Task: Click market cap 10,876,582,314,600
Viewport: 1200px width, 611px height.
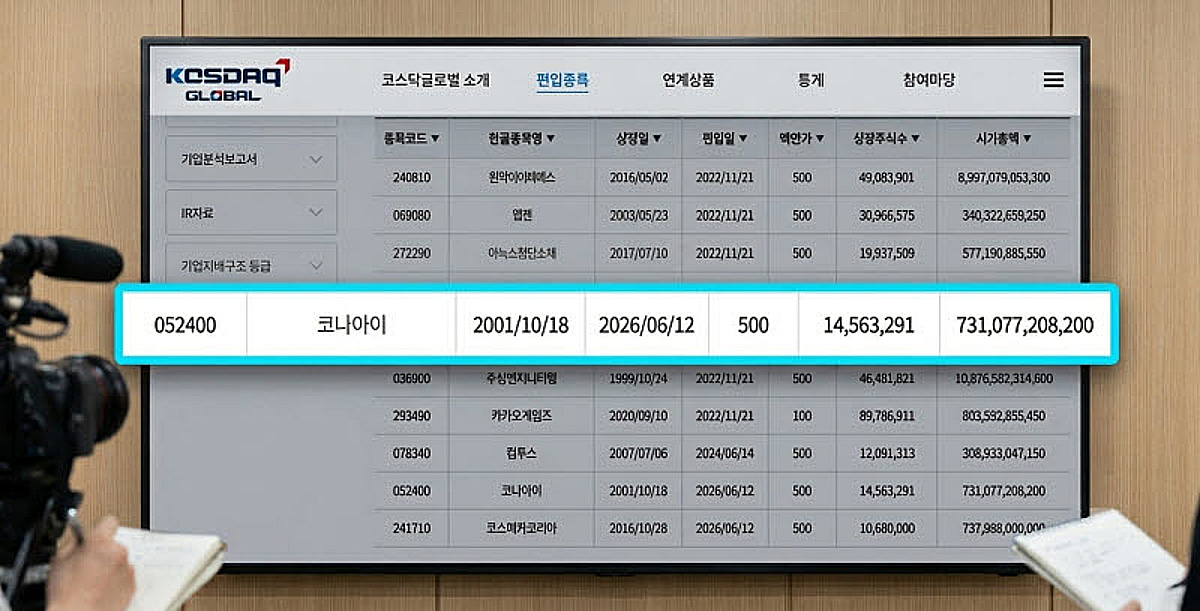Action: pyautogui.click(x=1004, y=378)
